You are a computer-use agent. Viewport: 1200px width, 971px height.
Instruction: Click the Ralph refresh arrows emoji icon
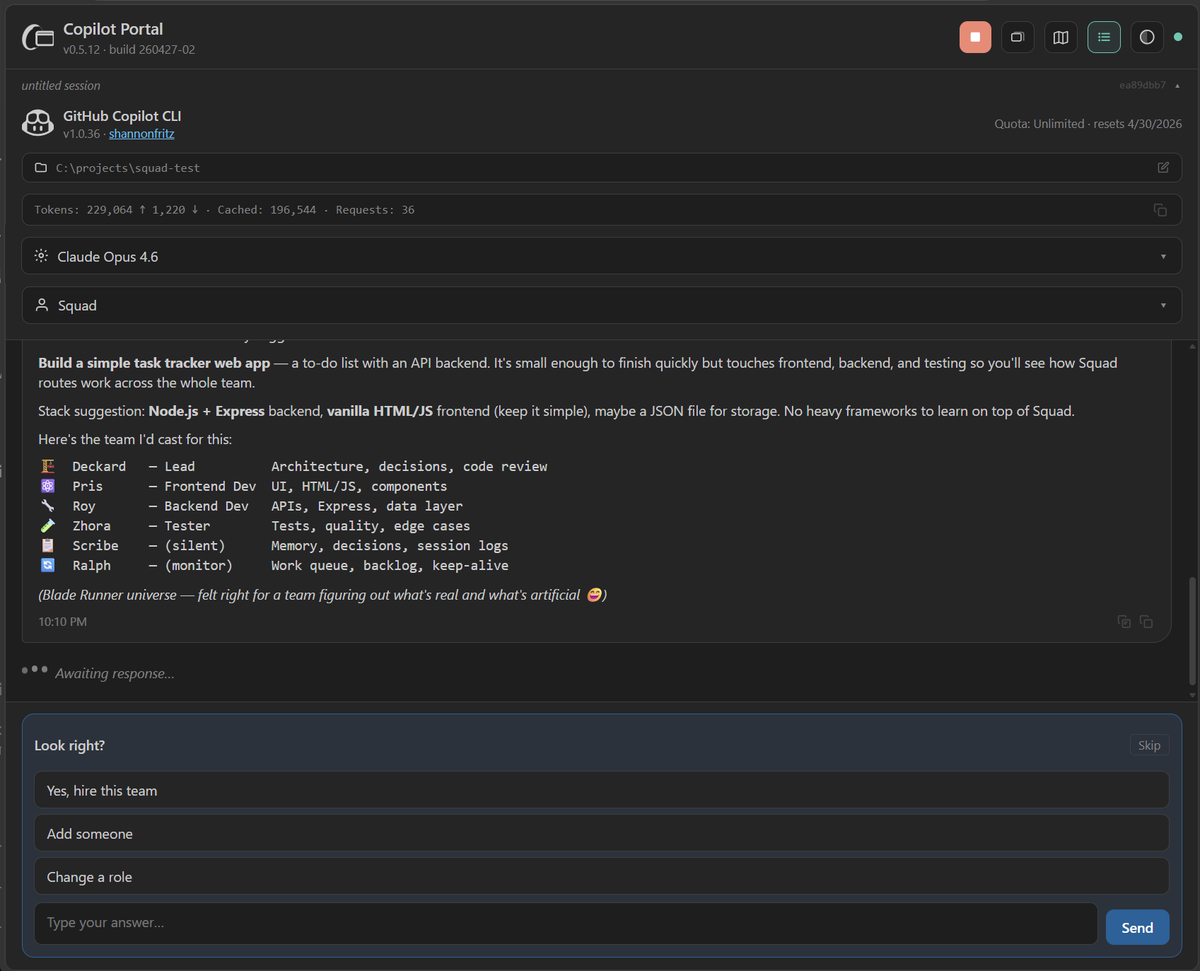[x=47, y=566]
